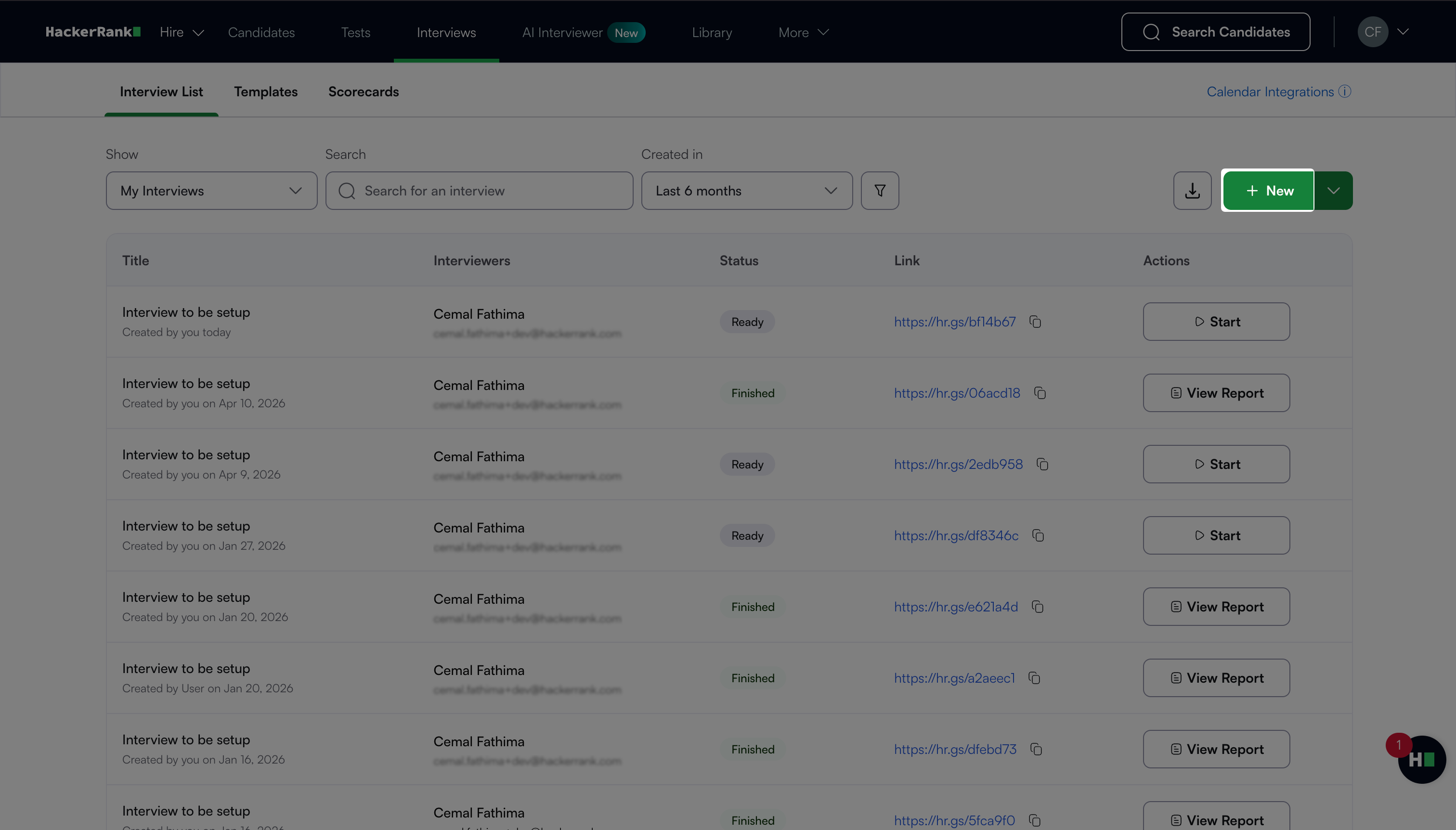Copy the hr.gs/bf14b67 link
This screenshot has width=1456, height=830.
coord(1035,322)
